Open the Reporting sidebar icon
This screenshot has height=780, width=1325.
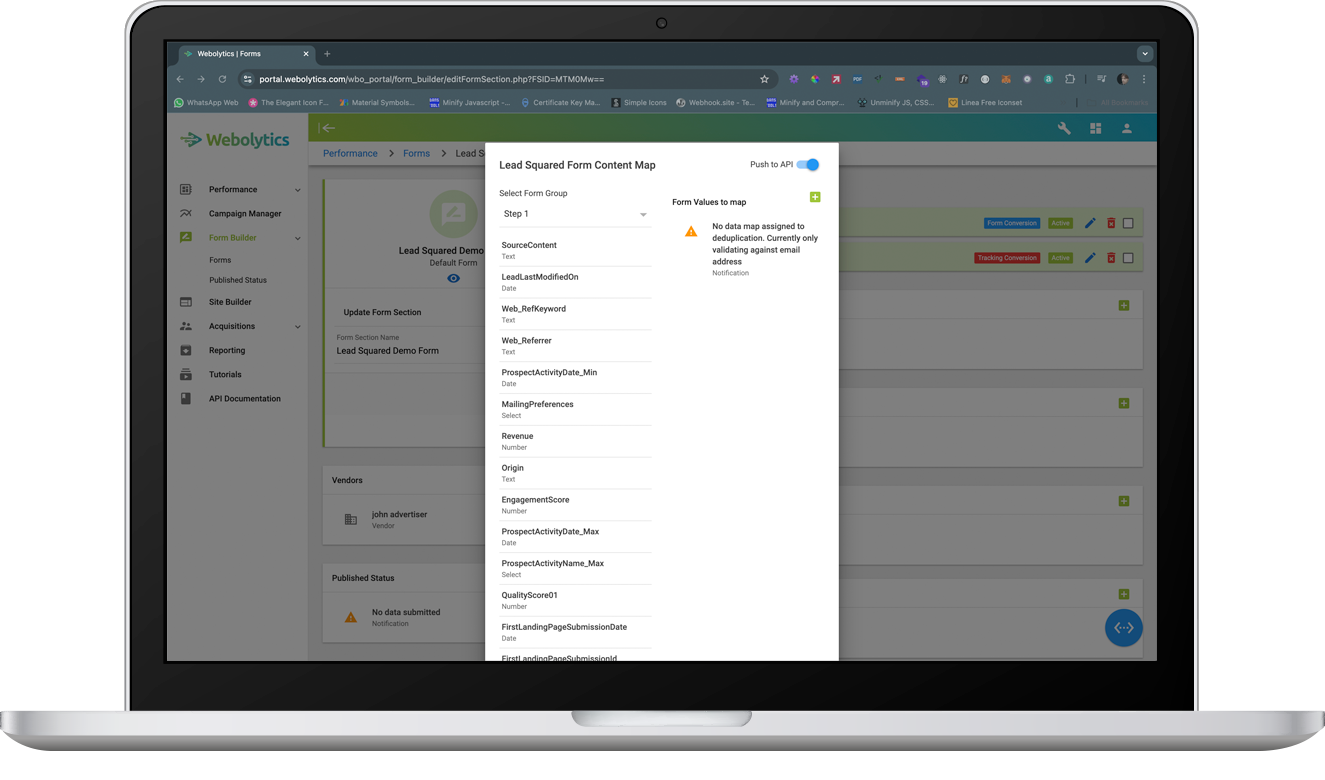(186, 351)
